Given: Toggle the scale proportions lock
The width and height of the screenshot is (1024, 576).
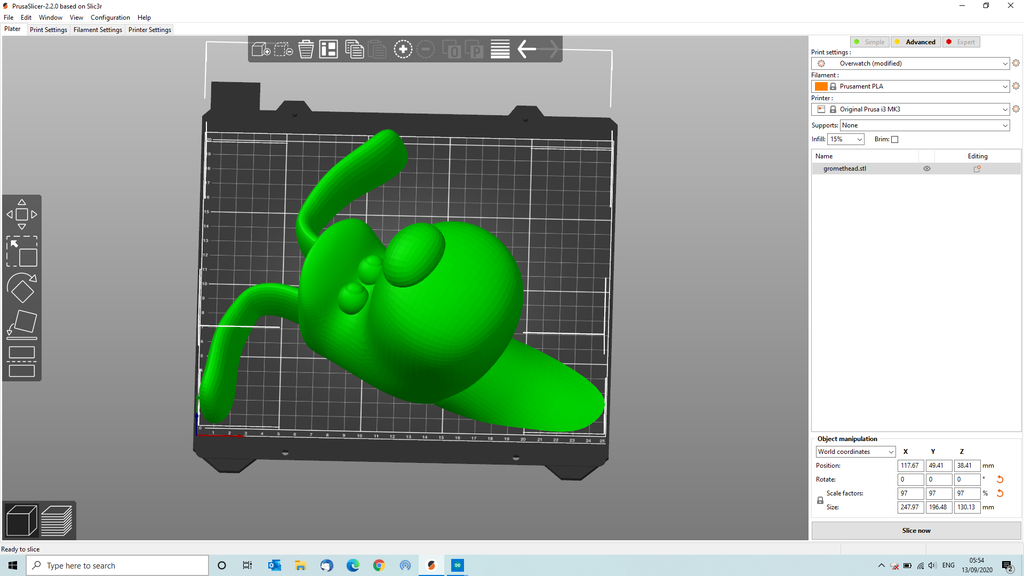Looking at the screenshot, I should (820, 500).
